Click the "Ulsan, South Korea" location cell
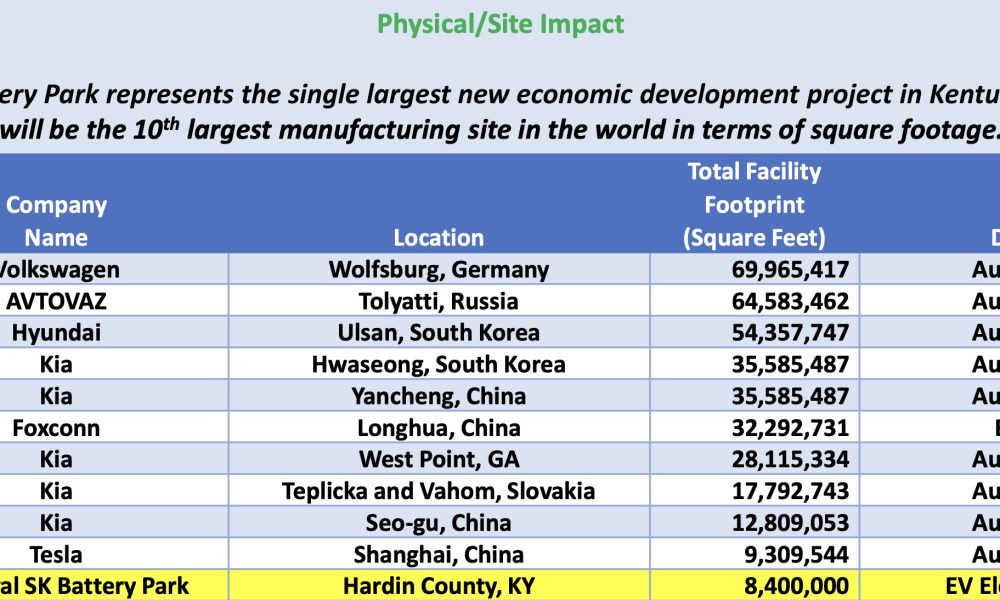The width and height of the screenshot is (1000, 600). [x=439, y=332]
